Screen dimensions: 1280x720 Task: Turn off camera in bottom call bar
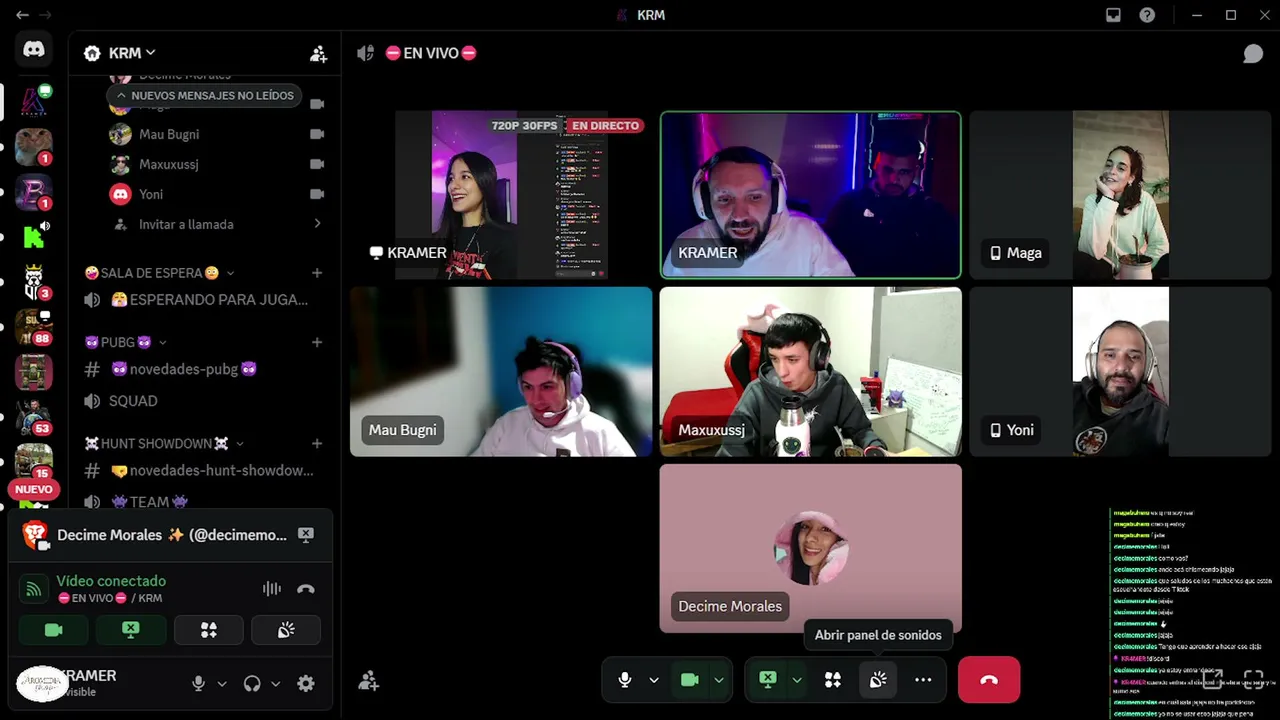pos(689,680)
